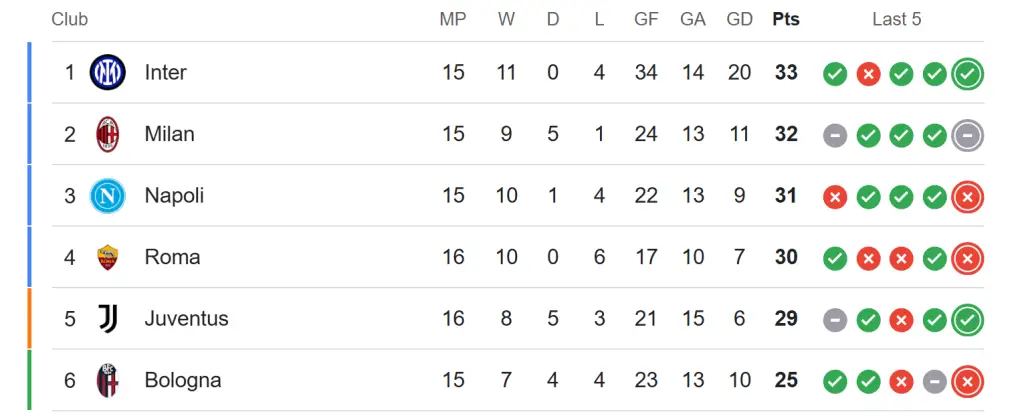The height and width of the screenshot is (418, 1024).
Task: Click Bologna's circled latest loss icon
Action: point(967,381)
